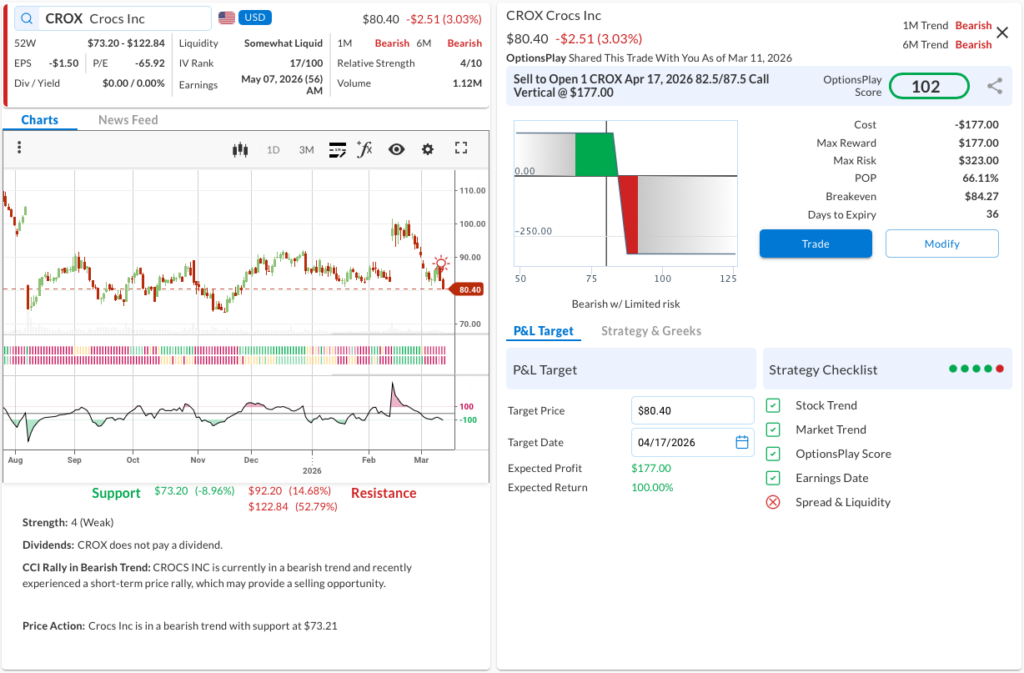Image resolution: width=1024 pixels, height=673 pixels.
Task: Add an indicator with the fx icon
Action: click(365, 150)
